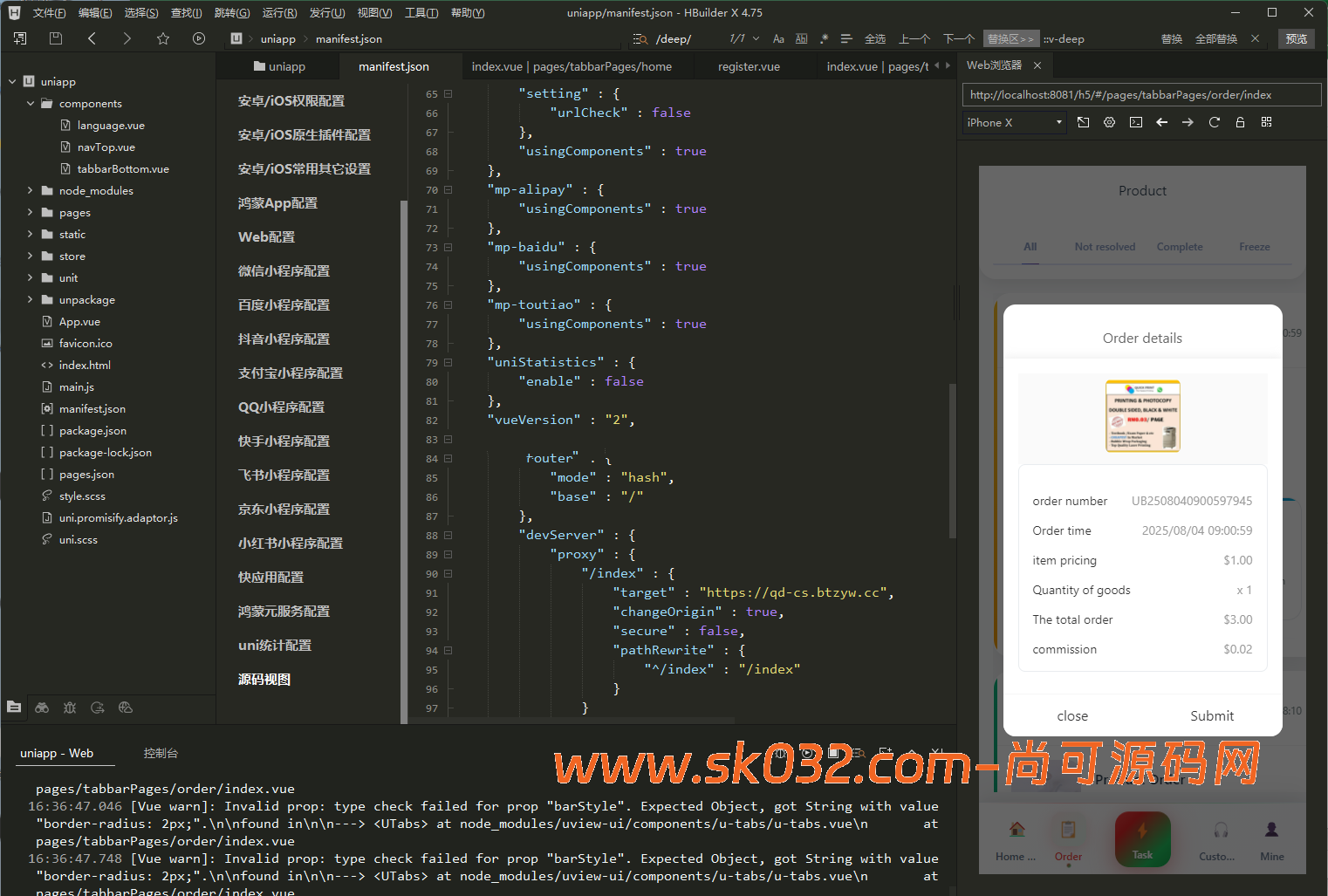Viewport: 1328px width, 896px height.
Task: Click the browser URL address field
Action: 1140,95
